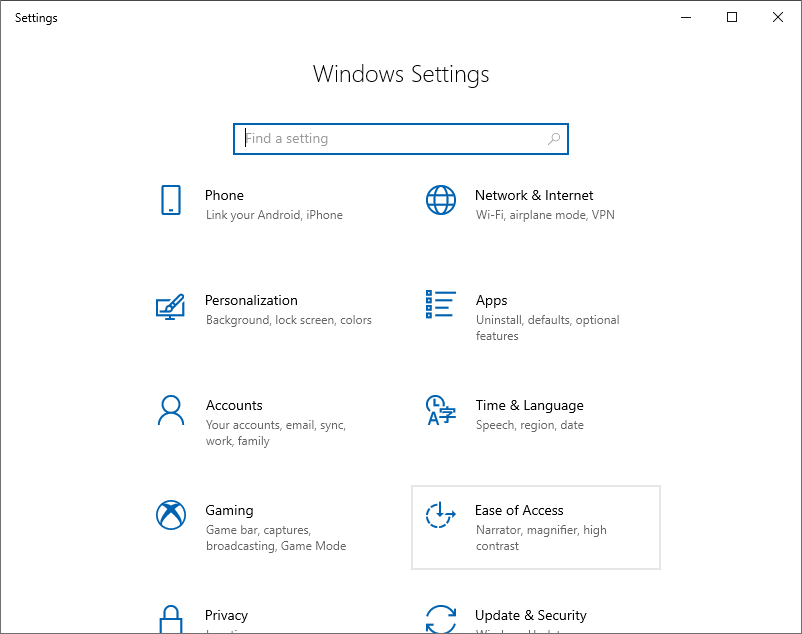The height and width of the screenshot is (634, 802).
Task: Click 'Narrator, magnifier, high contrast' text
Action: click(x=541, y=538)
